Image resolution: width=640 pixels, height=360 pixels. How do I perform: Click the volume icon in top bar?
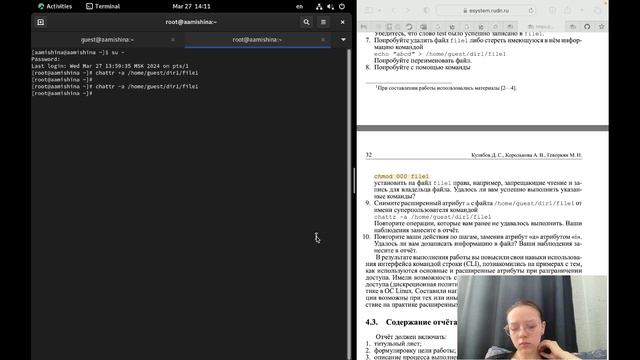pos(330,6)
